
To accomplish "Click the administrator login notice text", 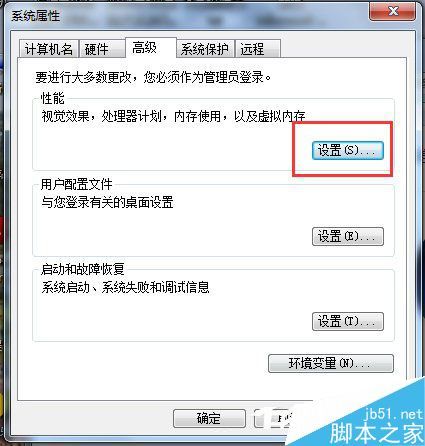I will pyautogui.click(x=154, y=77).
